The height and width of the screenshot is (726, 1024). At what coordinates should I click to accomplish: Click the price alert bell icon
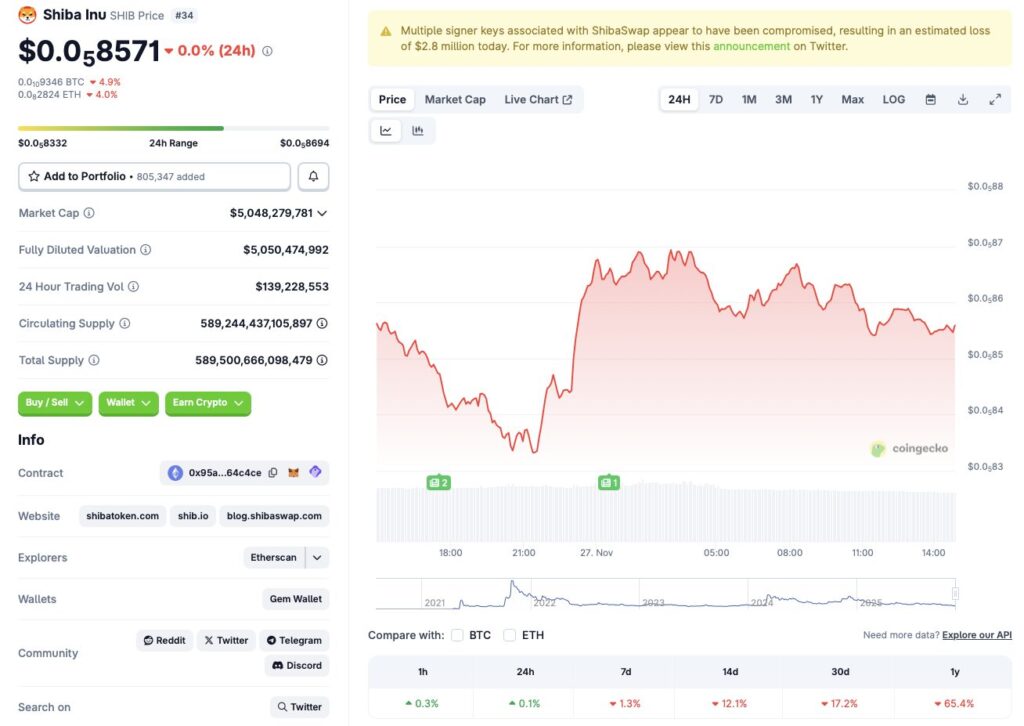click(x=313, y=176)
